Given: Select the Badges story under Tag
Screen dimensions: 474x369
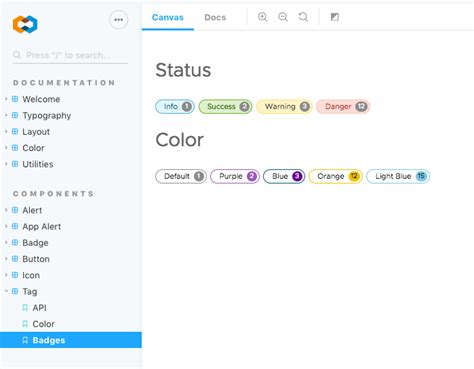Looking at the screenshot, I should [71, 340].
